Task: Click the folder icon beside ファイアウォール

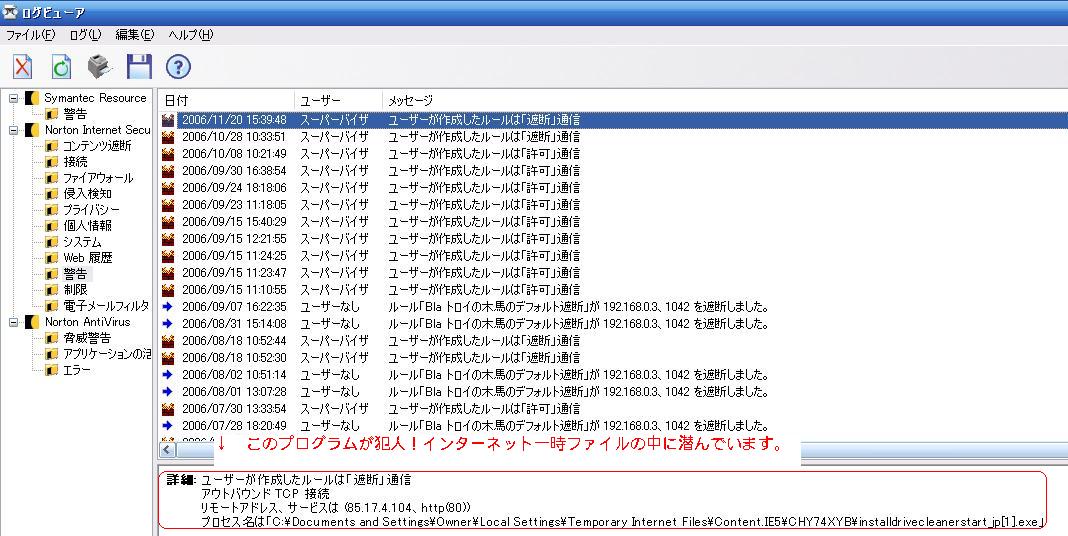Action: (52, 178)
